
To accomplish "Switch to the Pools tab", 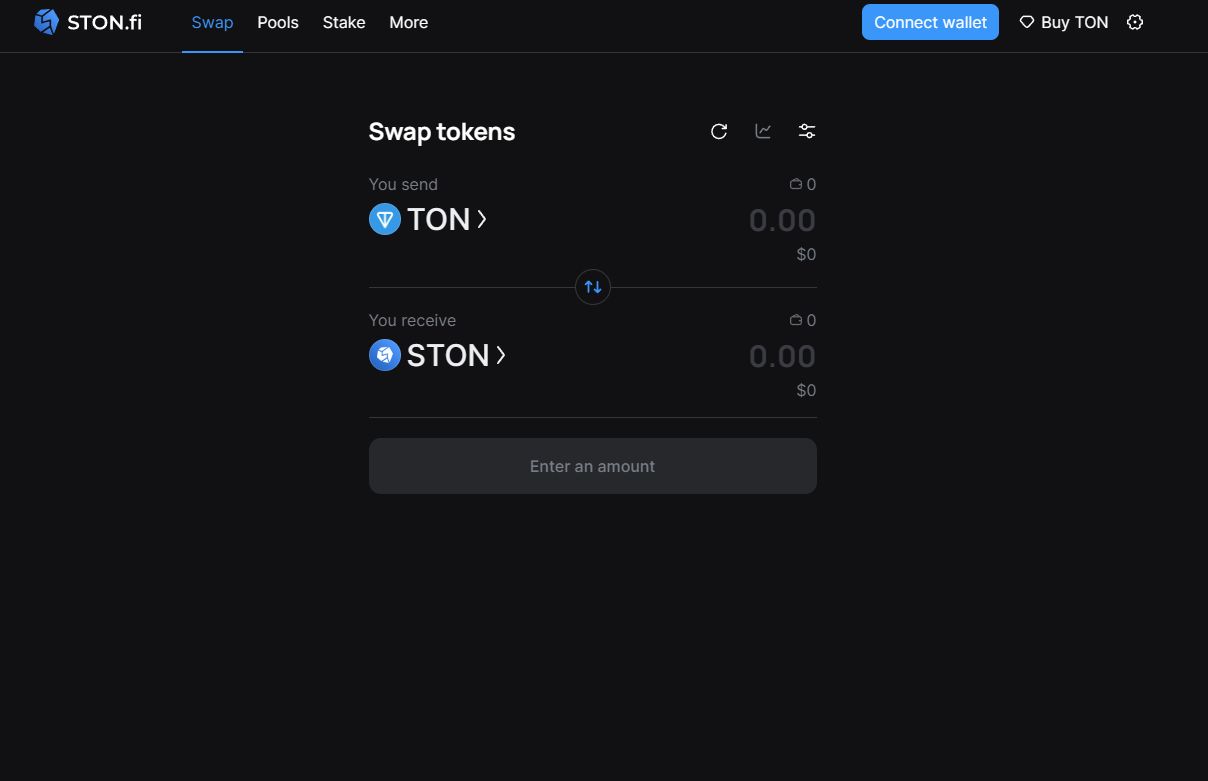I will 278,22.
